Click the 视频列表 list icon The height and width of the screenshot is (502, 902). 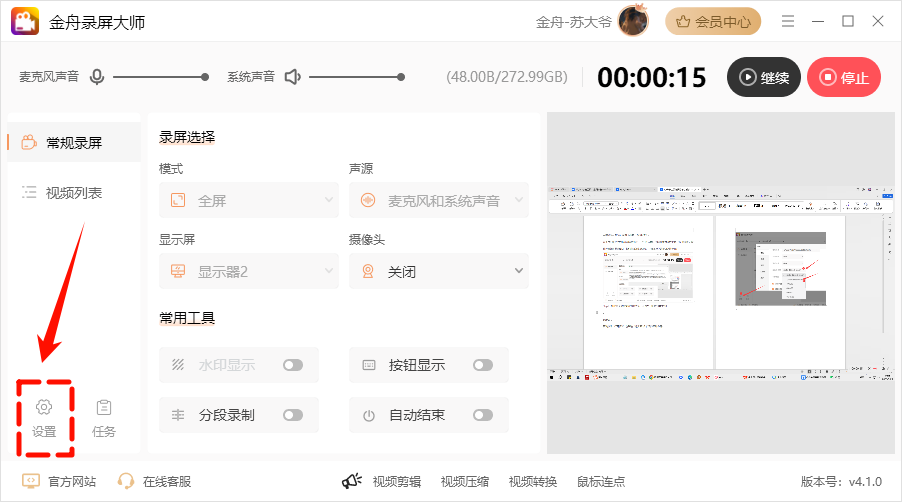tap(29, 192)
